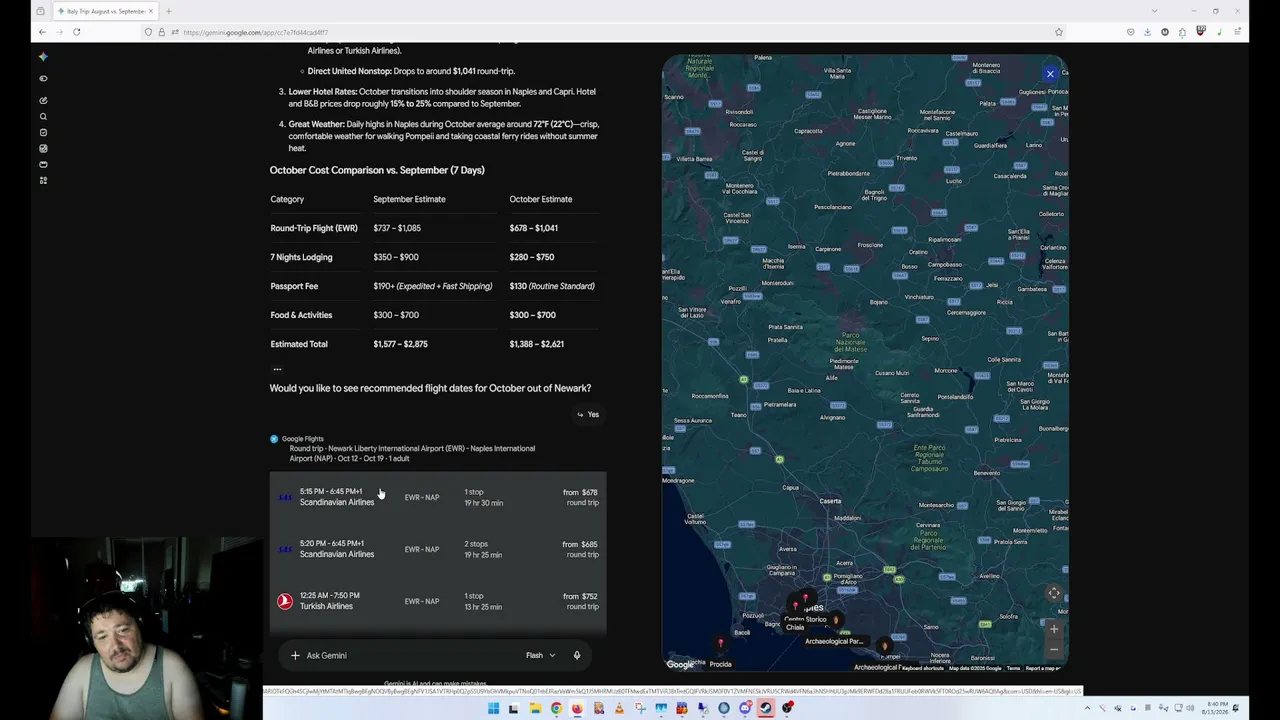Open the Gemini sidebar menu toggle
Image resolution: width=1280 pixels, height=720 pixels.
(43, 78)
